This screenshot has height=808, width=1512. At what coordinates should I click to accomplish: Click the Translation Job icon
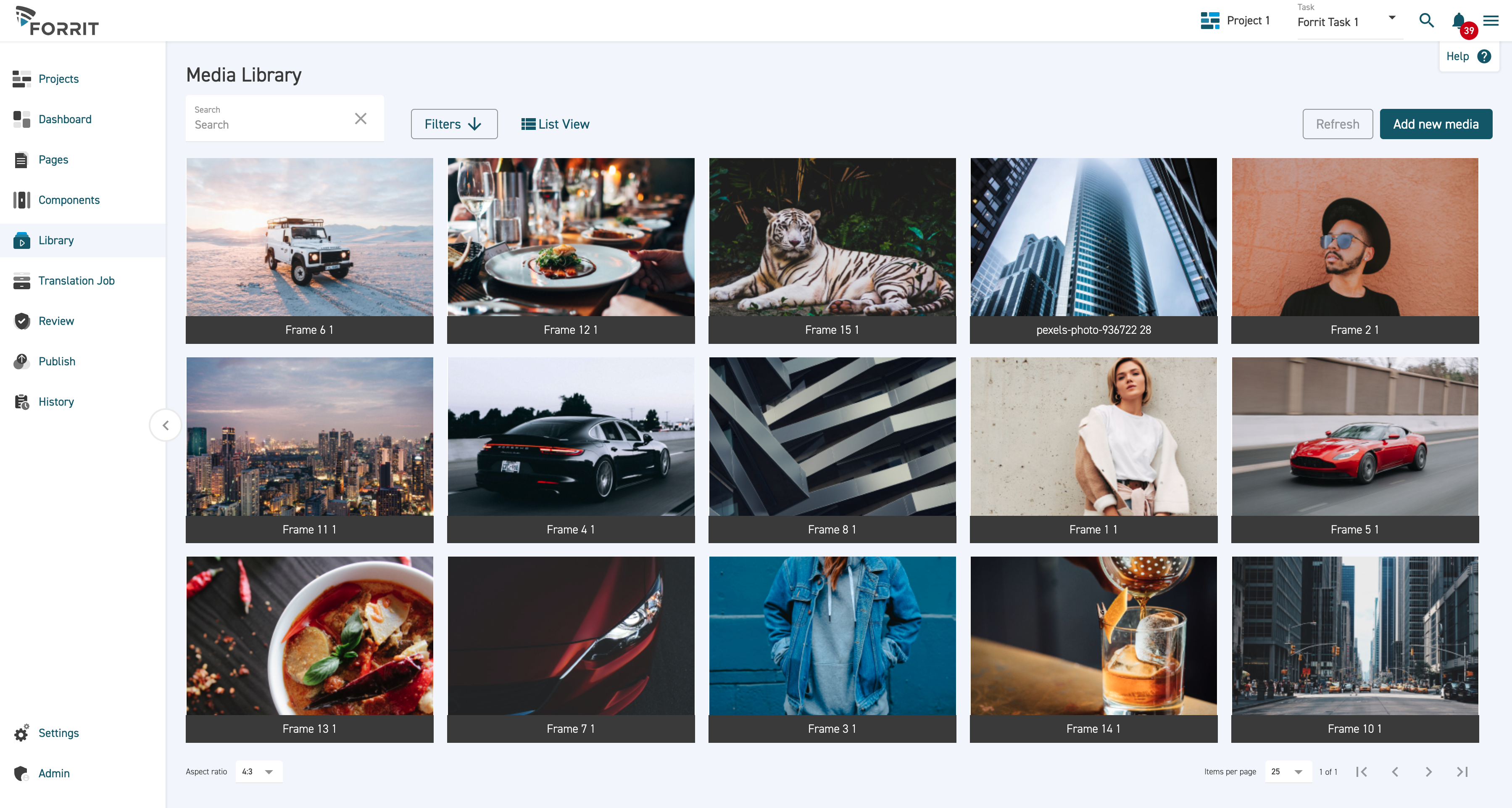pyautogui.click(x=22, y=281)
